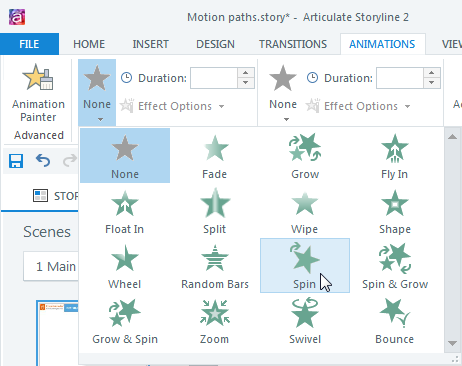Apply the Grow entrance animation
Screen dimensions: 462x366
(305, 155)
